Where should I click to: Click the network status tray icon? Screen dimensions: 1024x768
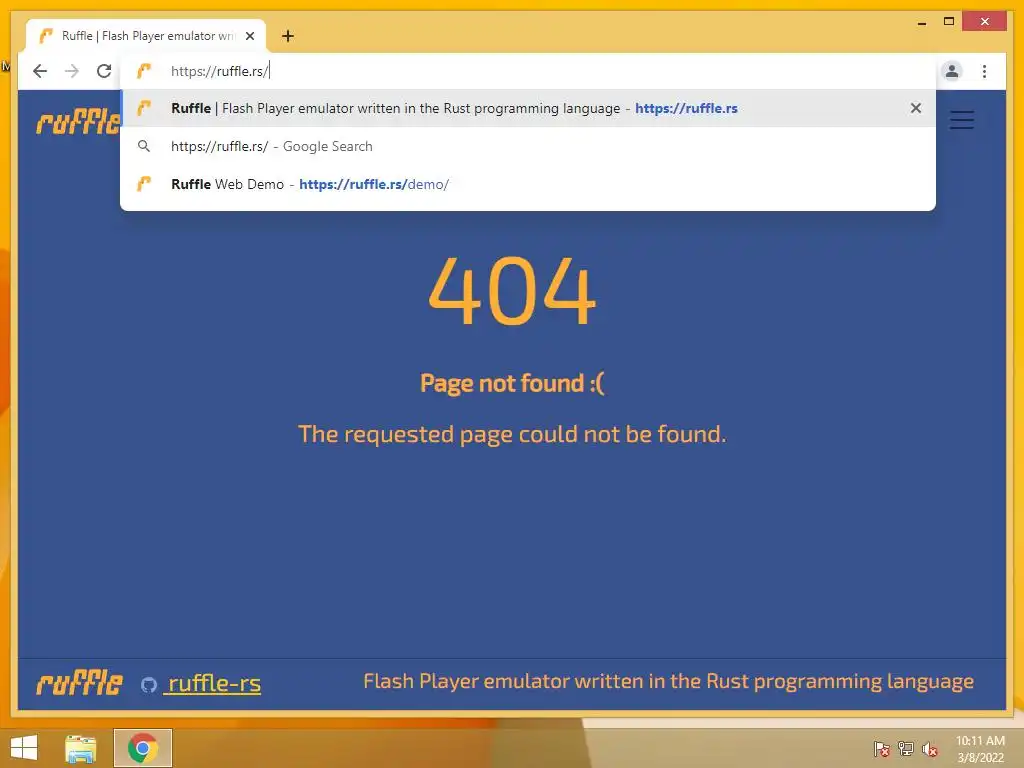coord(906,749)
